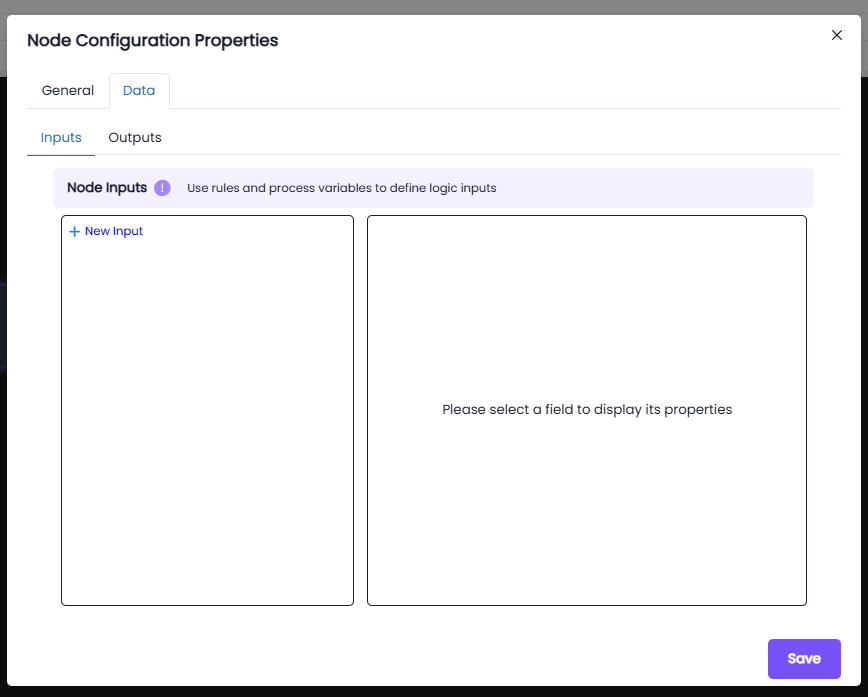Open the Outputs sub-tab
The image size is (868, 697).
click(x=135, y=137)
